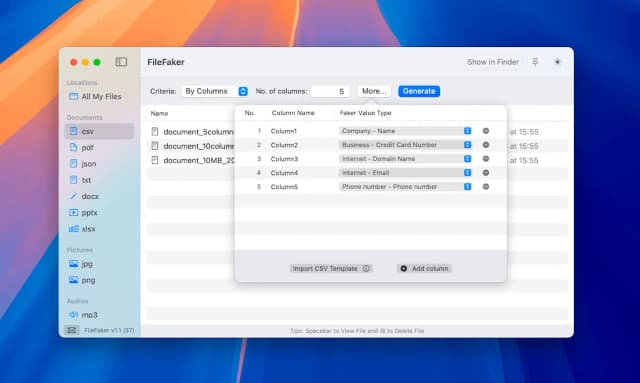The image size is (640, 383).
Task: Click the document_5column file icon
Action: 155,131
